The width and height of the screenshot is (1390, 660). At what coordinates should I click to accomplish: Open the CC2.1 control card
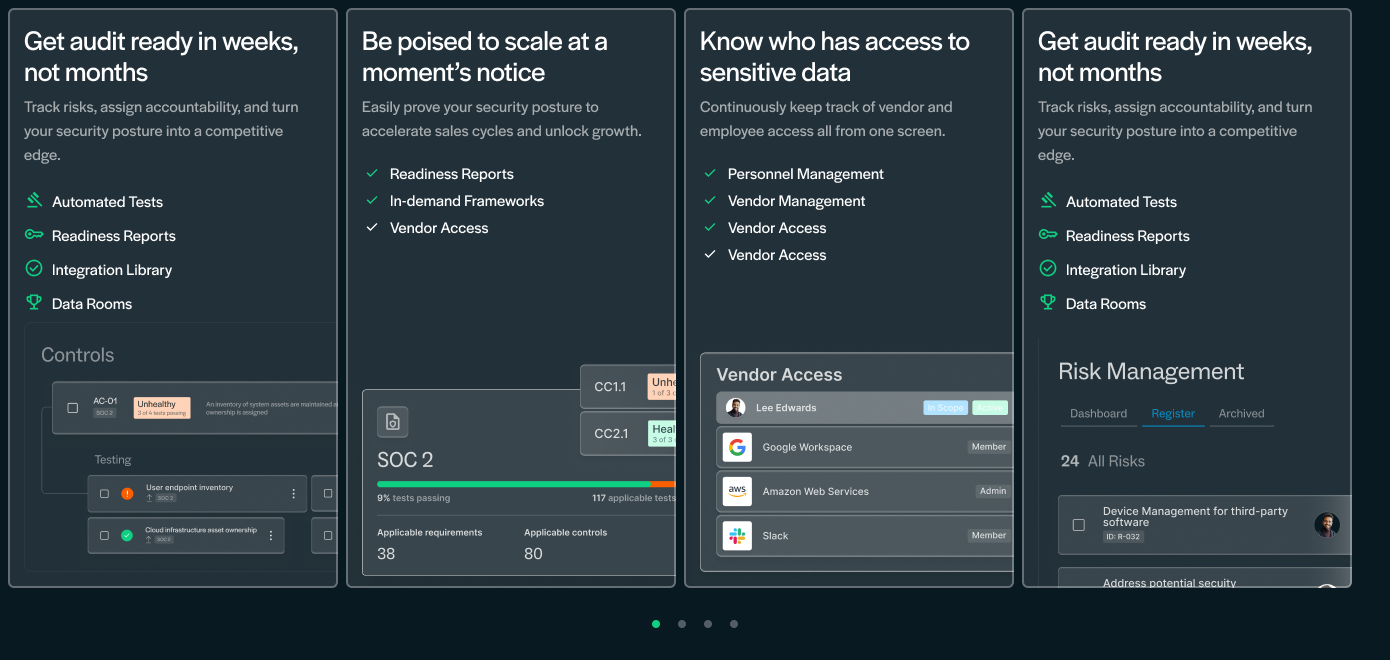(628, 433)
